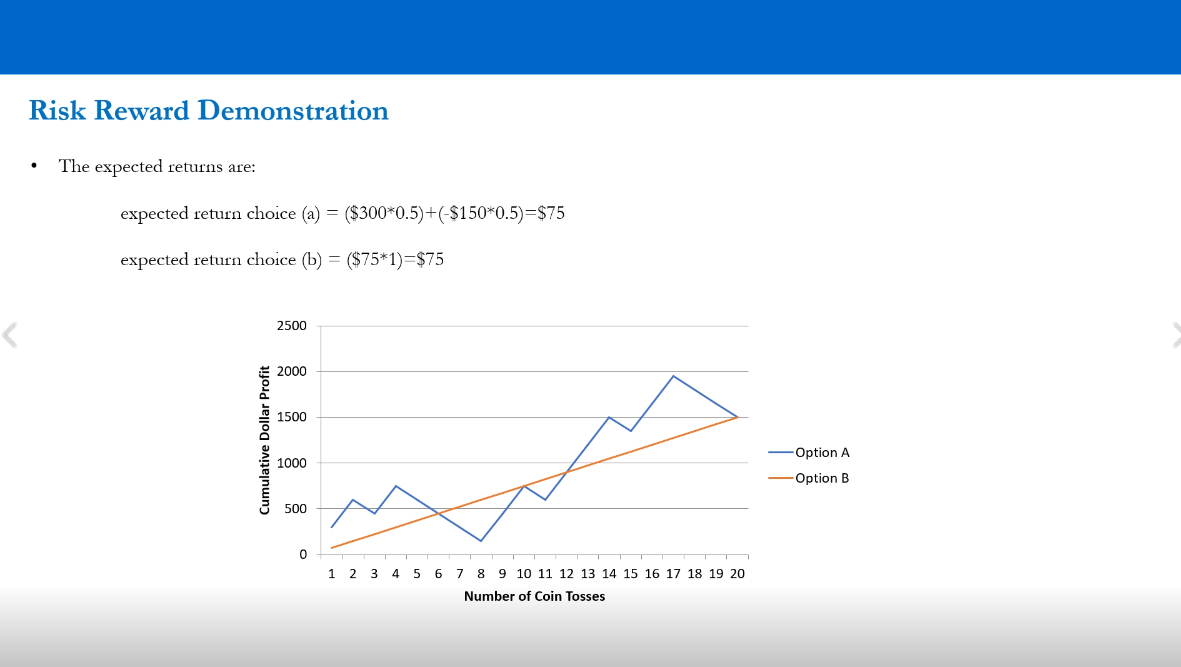This screenshot has height=667, width=1181.
Task: Click the Option A point at toss 14
Action: pyautogui.click(x=609, y=417)
